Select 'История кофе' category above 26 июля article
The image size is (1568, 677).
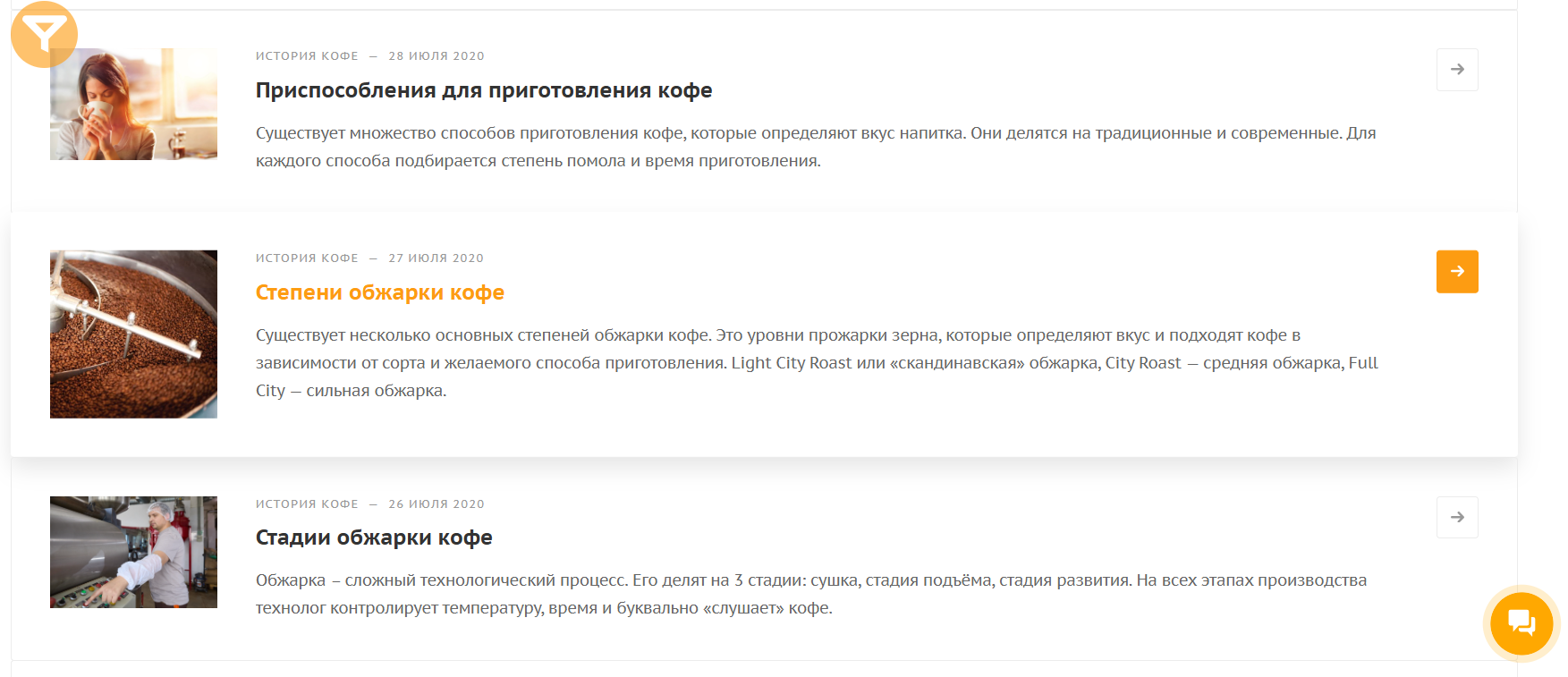(306, 504)
